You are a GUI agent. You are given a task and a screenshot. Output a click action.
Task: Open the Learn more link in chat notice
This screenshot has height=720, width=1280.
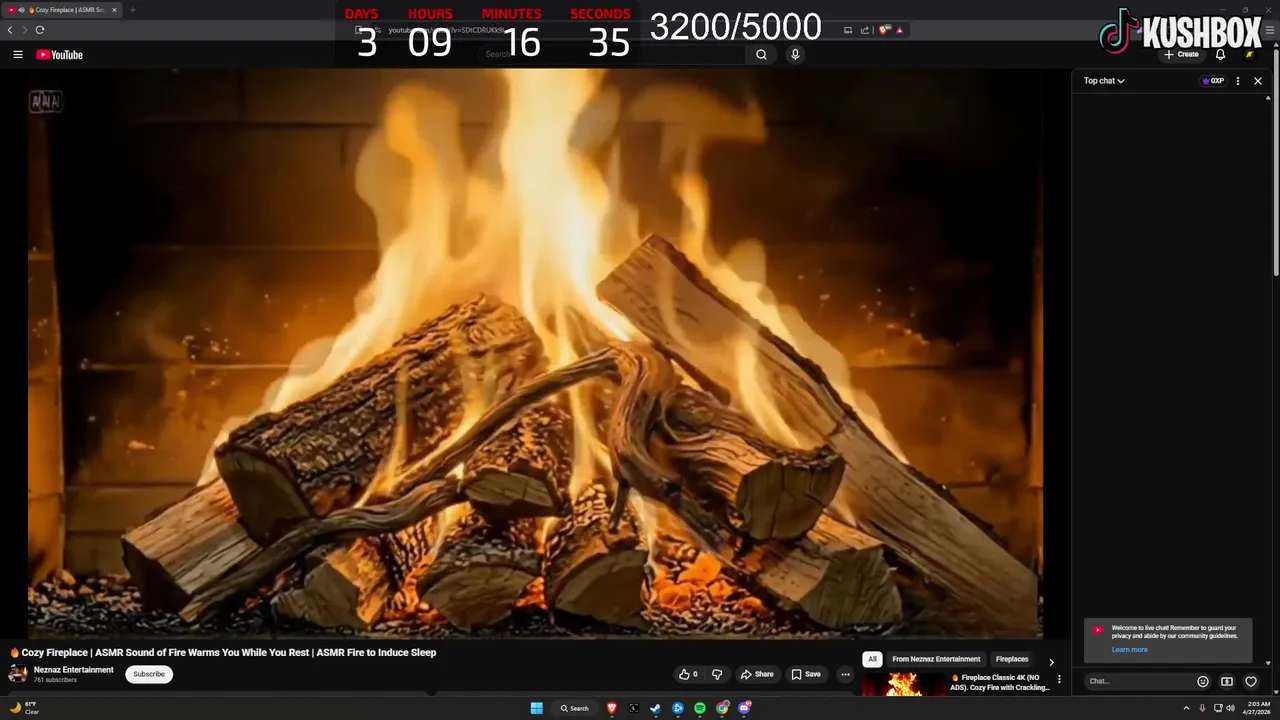point(1129,650)
